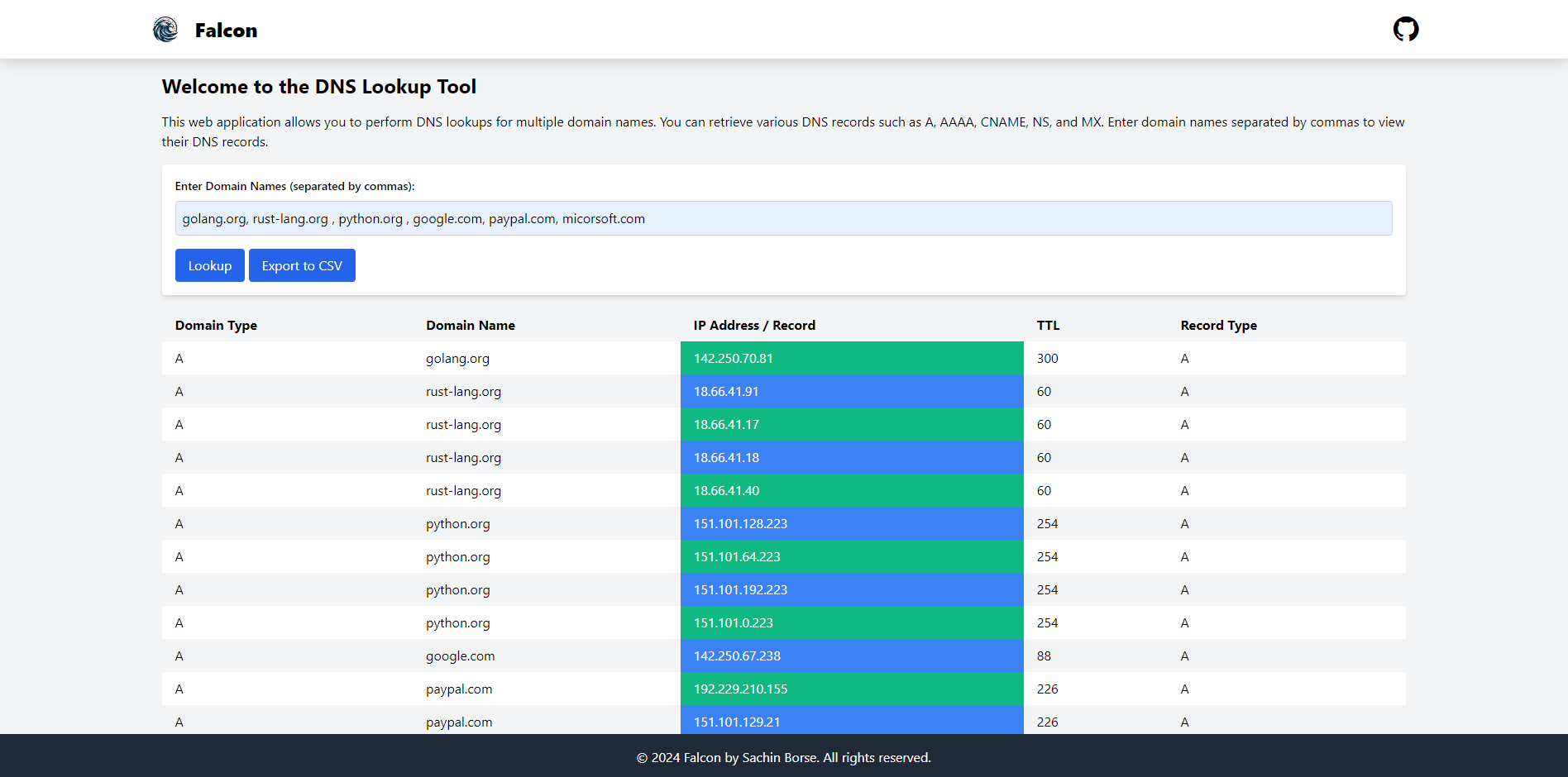
Task: Click Record Type 'A' in the 18.66.41.91 row
Action: pos(1185,391)
